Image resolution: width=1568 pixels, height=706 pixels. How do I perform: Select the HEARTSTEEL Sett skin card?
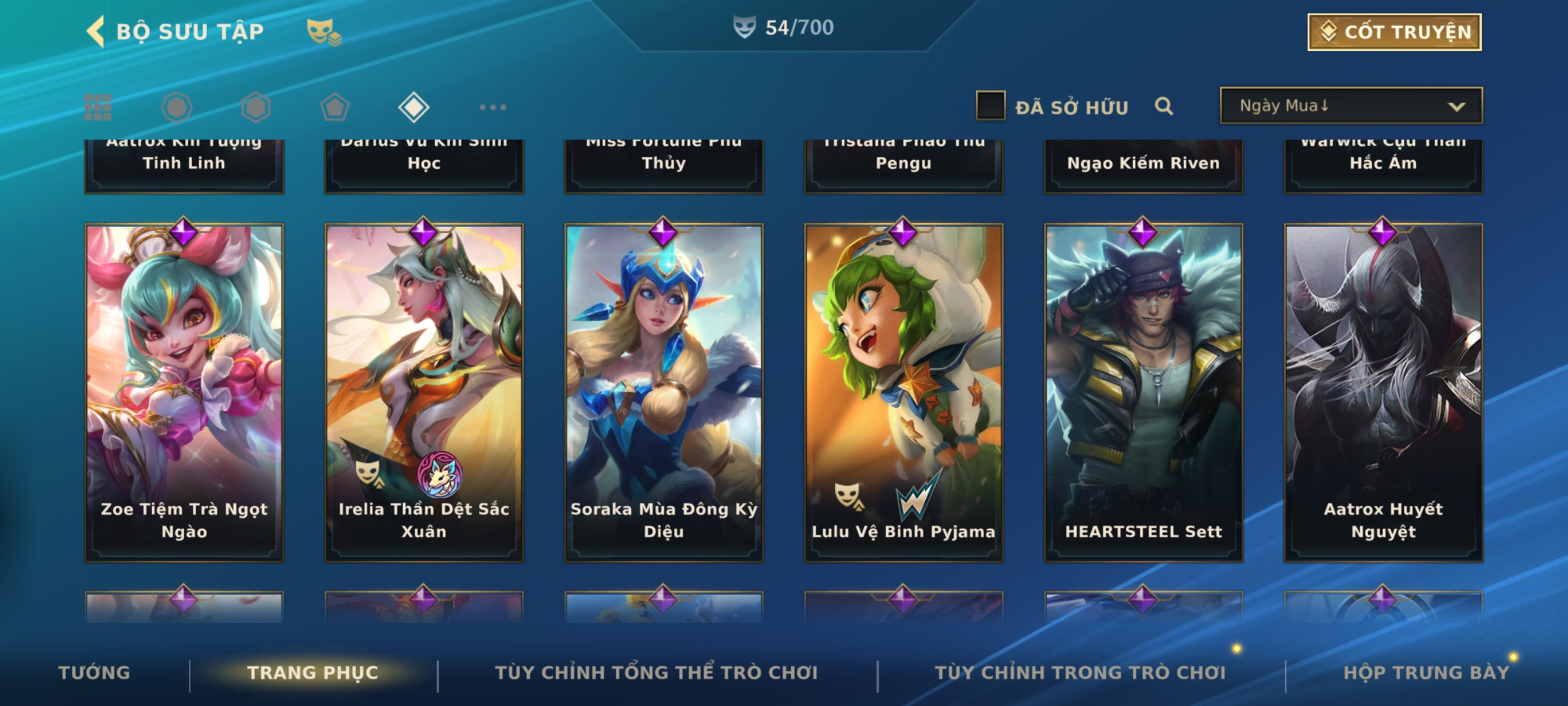[1143, 392]
